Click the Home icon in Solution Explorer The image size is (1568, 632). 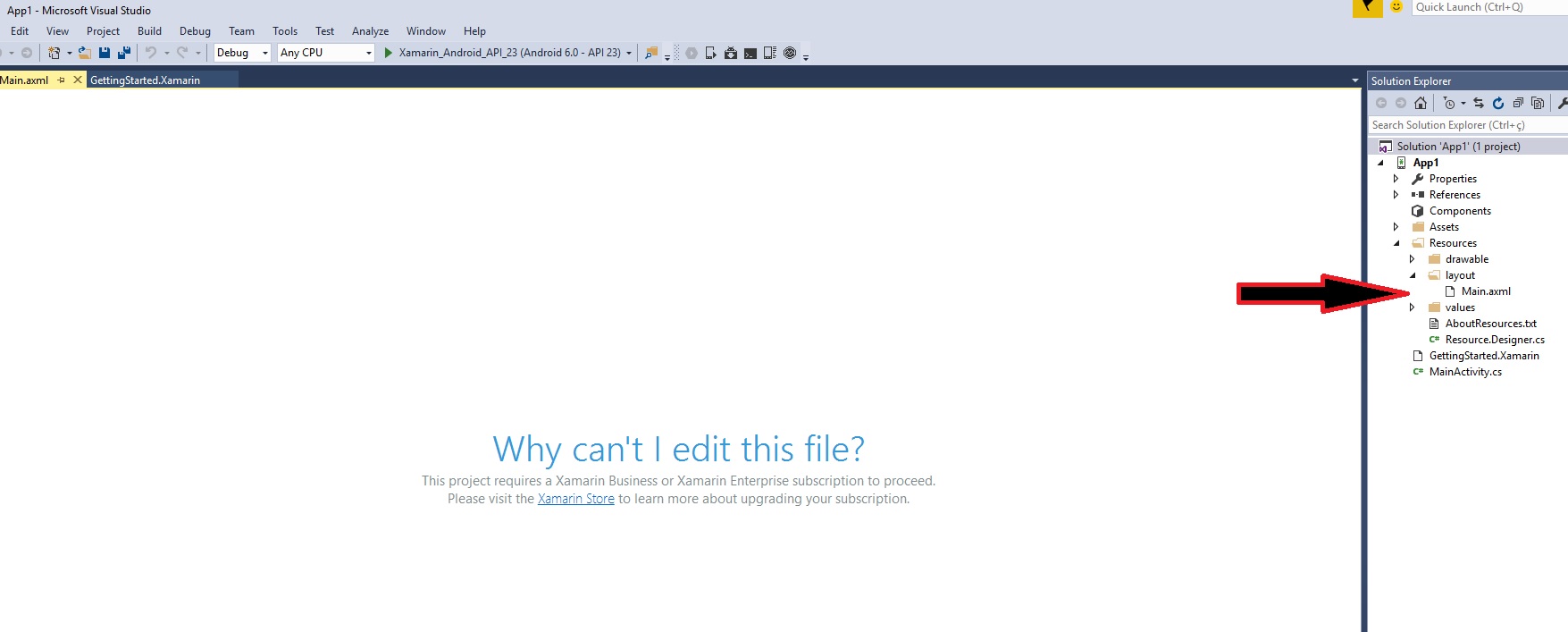1421,103
